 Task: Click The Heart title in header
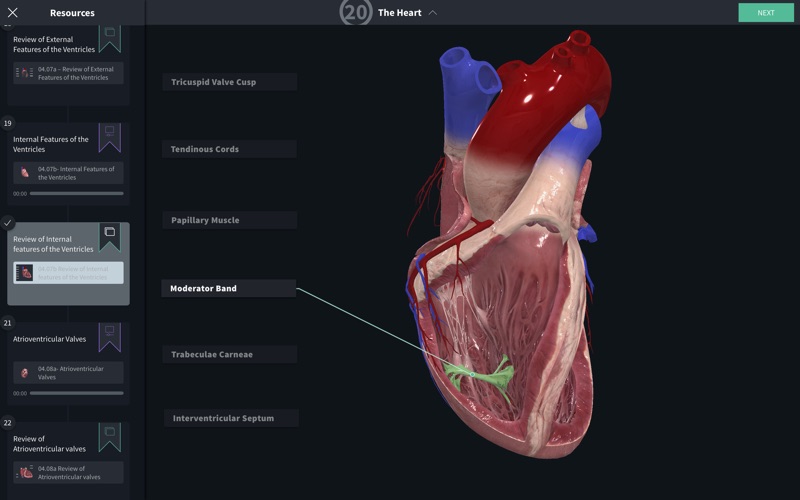(x=399, y=13)
